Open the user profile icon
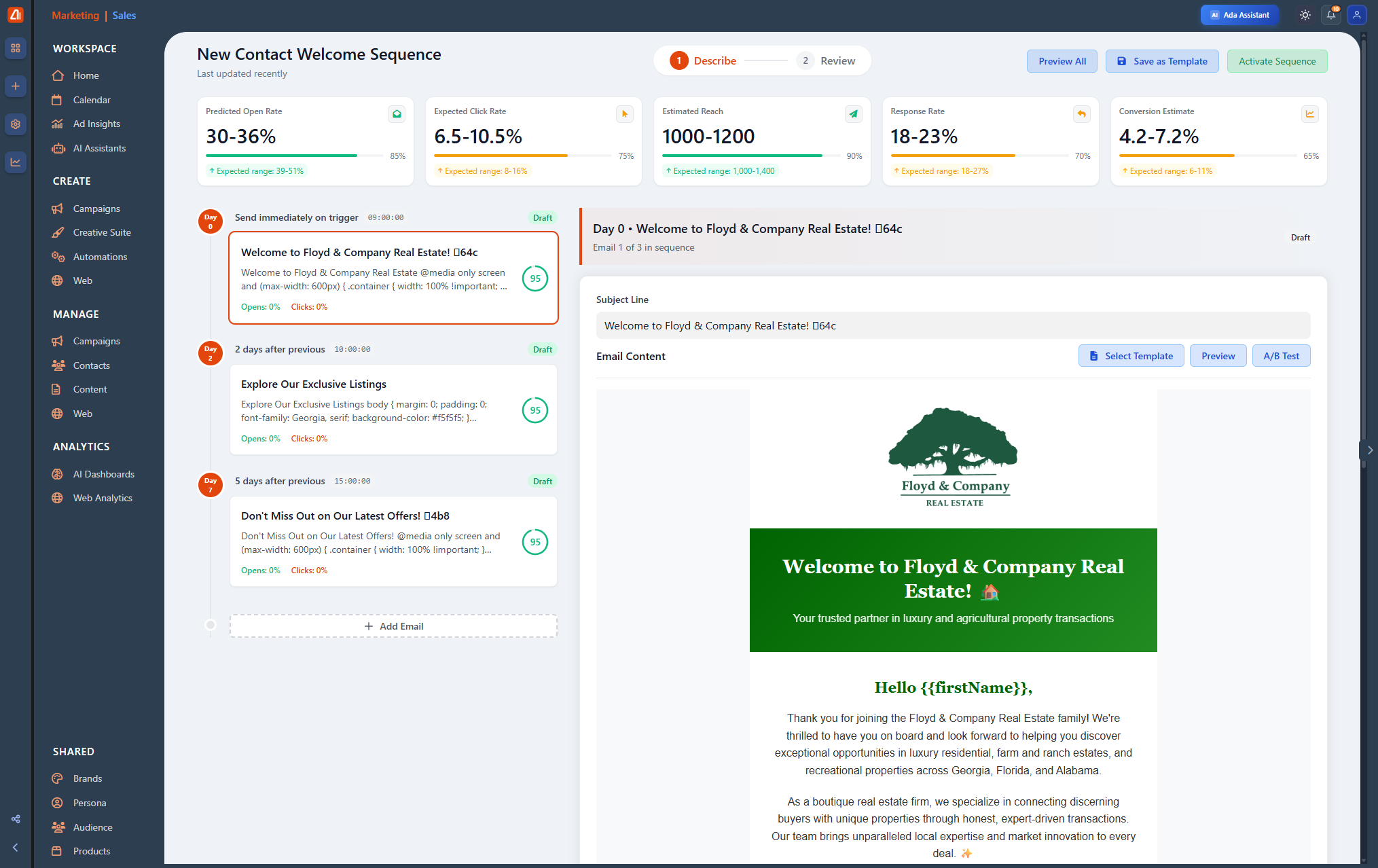1378x868 pixels. [x=1356, y=15]
